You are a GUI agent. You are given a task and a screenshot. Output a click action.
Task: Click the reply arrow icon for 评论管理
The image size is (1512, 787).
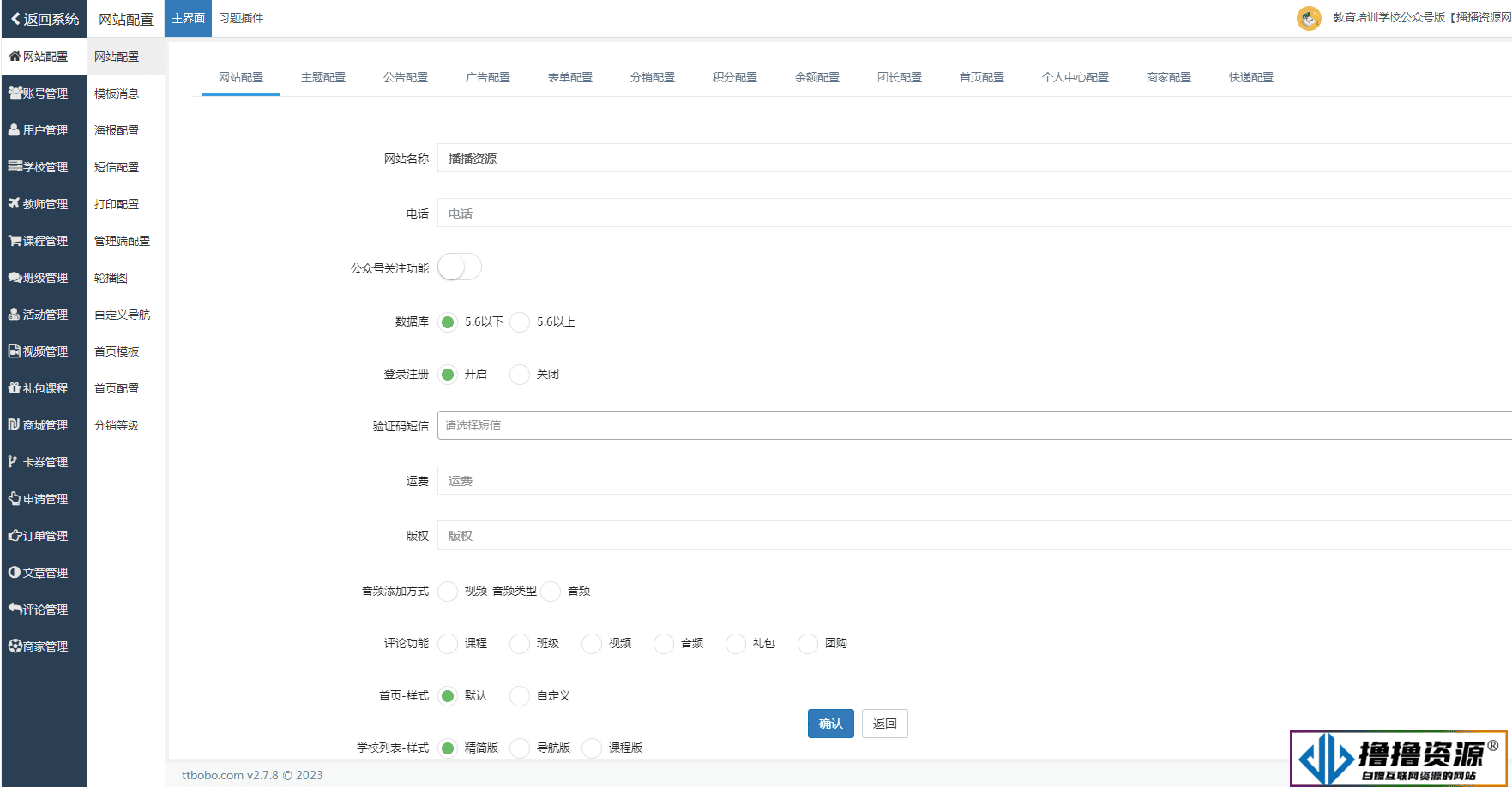pyautogui.click(x=15, y=609)
